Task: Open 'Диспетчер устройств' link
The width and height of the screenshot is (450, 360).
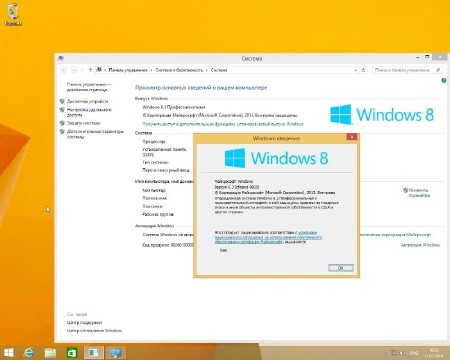Action: pyautogui.click(x=87, y=101)
